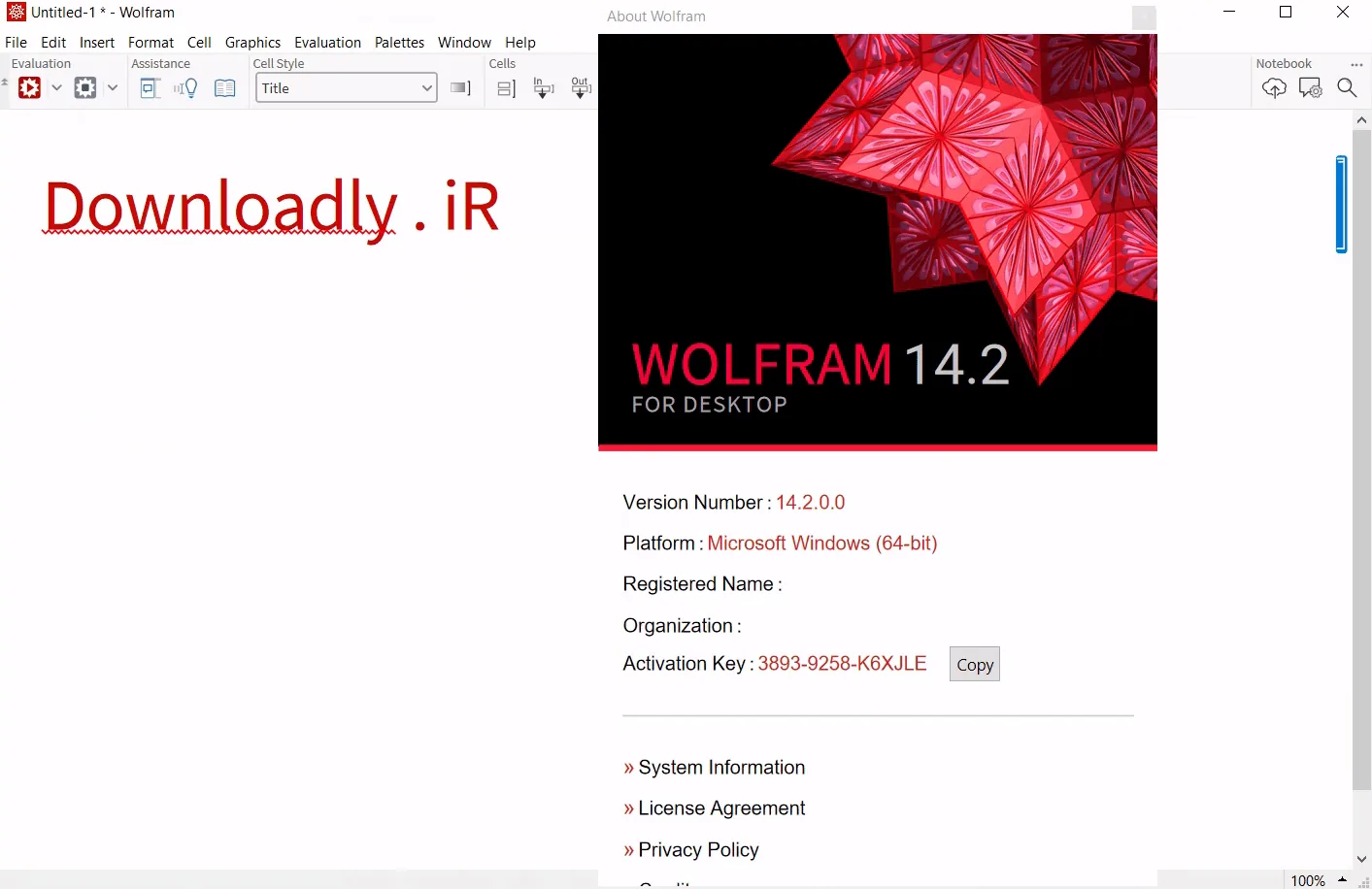Open the Documentation Center book icon
Image resolution: width=1372 pixels, height=889 pixels.
pos(225,88)
